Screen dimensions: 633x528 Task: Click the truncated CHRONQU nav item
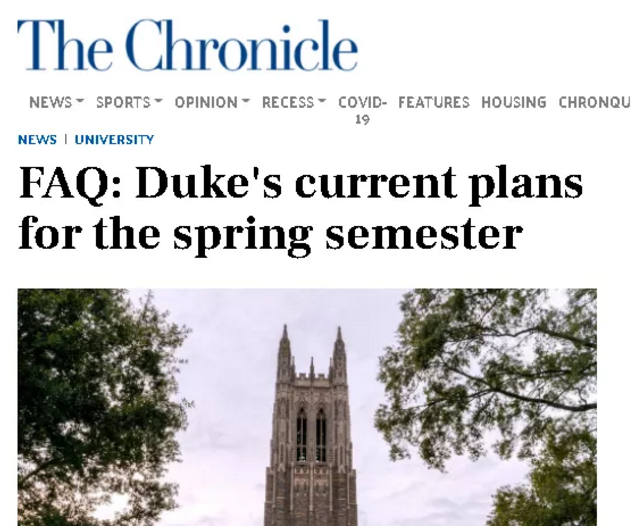(594, 102)
